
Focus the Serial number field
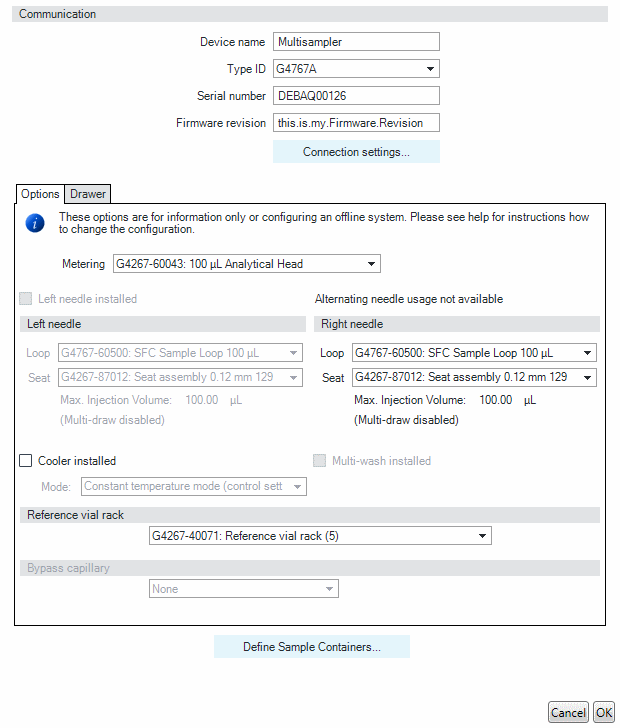(356, 96)
